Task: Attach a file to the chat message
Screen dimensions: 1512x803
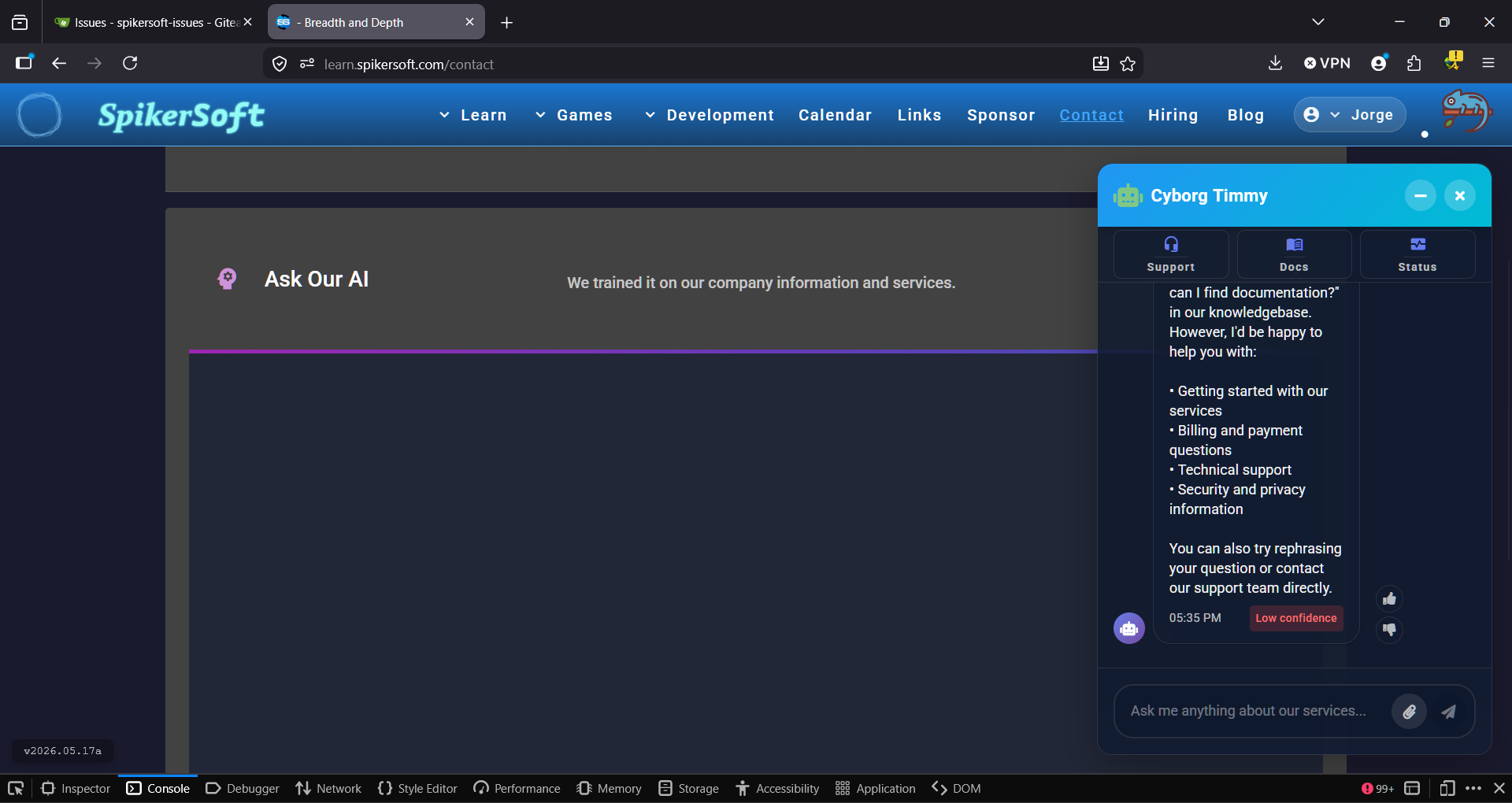Action: point(1410,712)
